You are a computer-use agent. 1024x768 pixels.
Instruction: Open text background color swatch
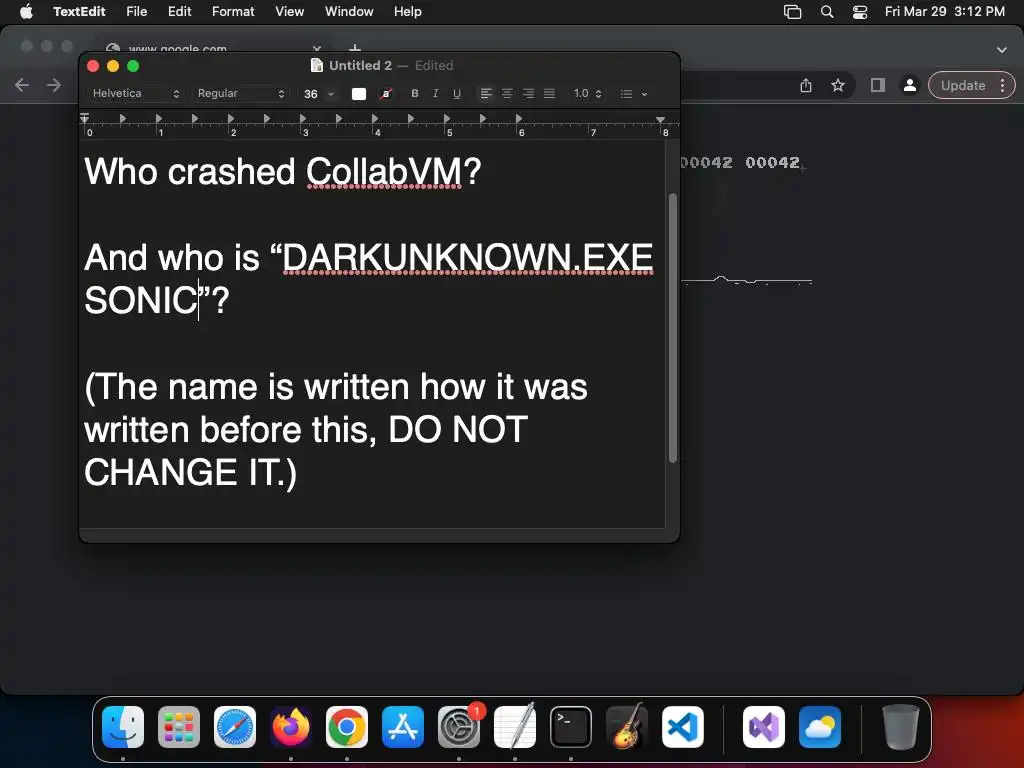(x=386, y=94)
